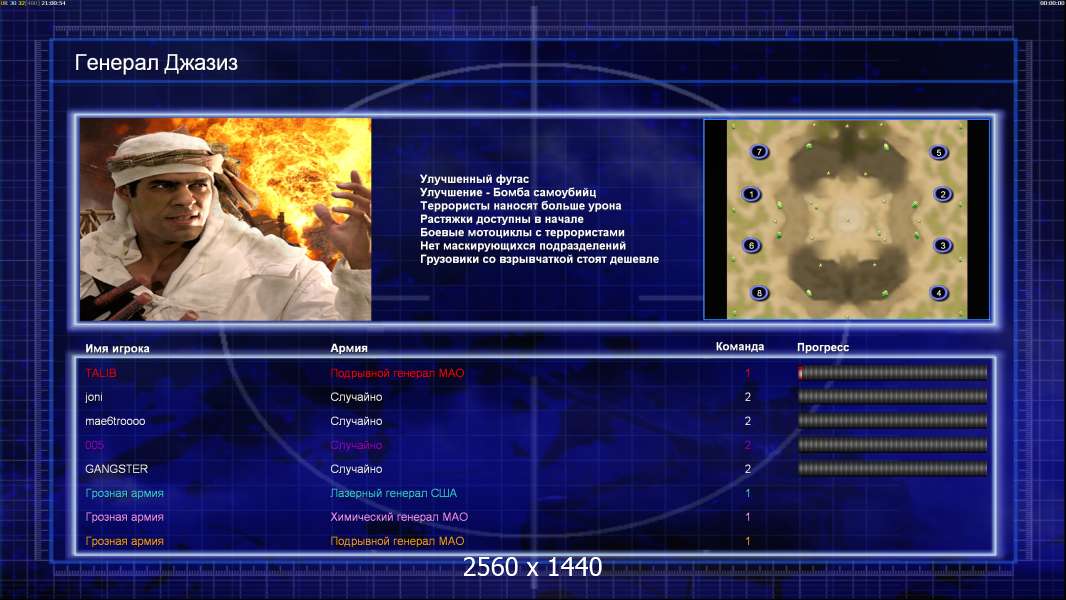
Task: Click 'Грузовики со взрывчаткой стоят дешевле' line
Action: [x=539, y=260]
